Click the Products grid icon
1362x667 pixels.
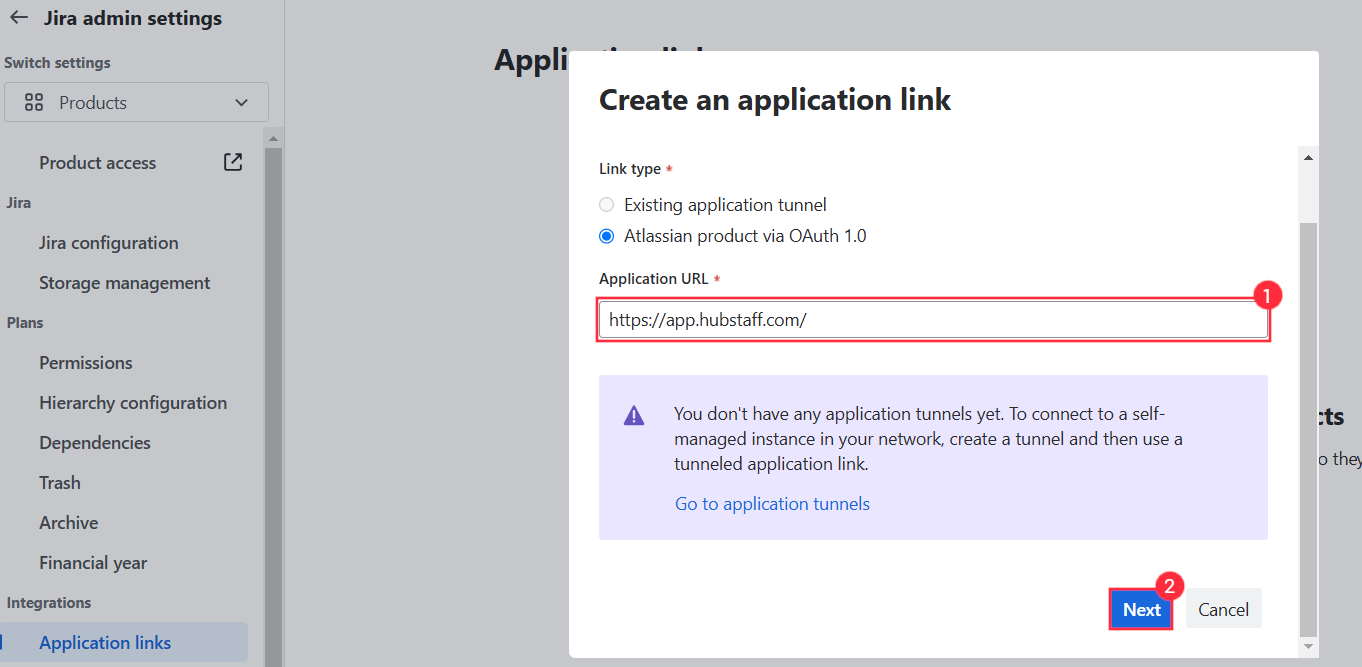click(x=34, y=102)
